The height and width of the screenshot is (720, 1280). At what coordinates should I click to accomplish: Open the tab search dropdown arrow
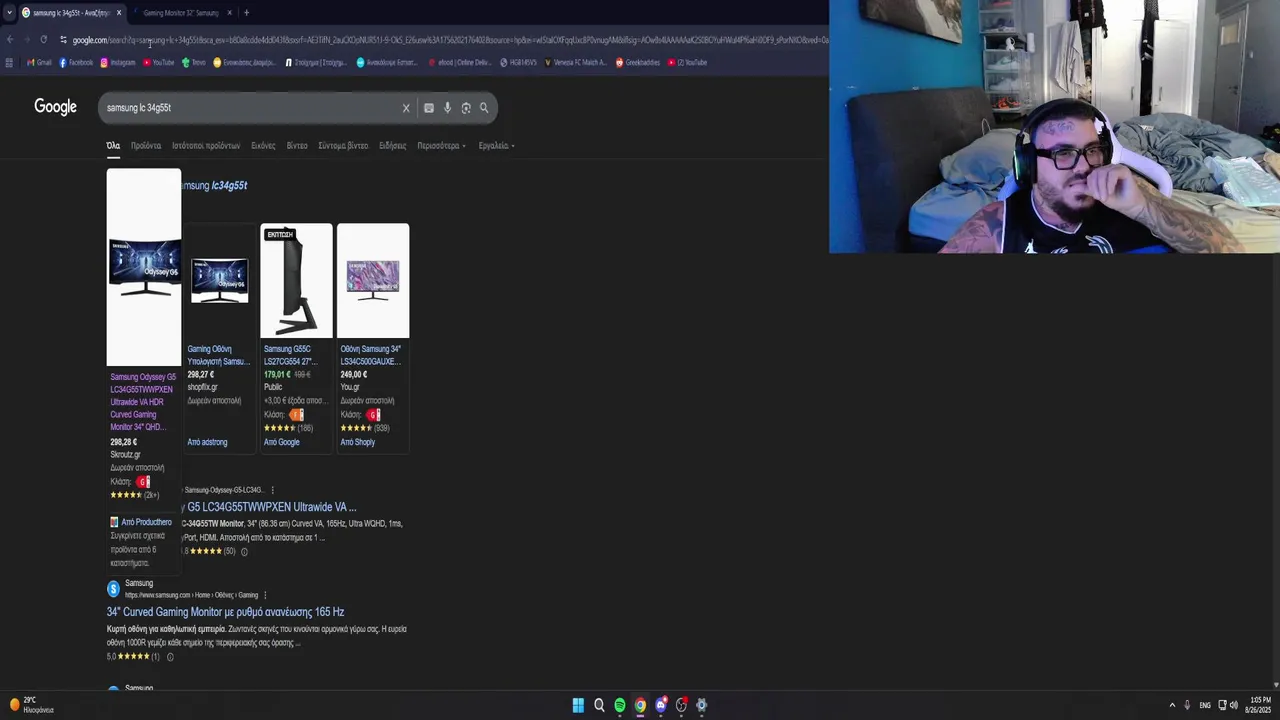point(9,13)
